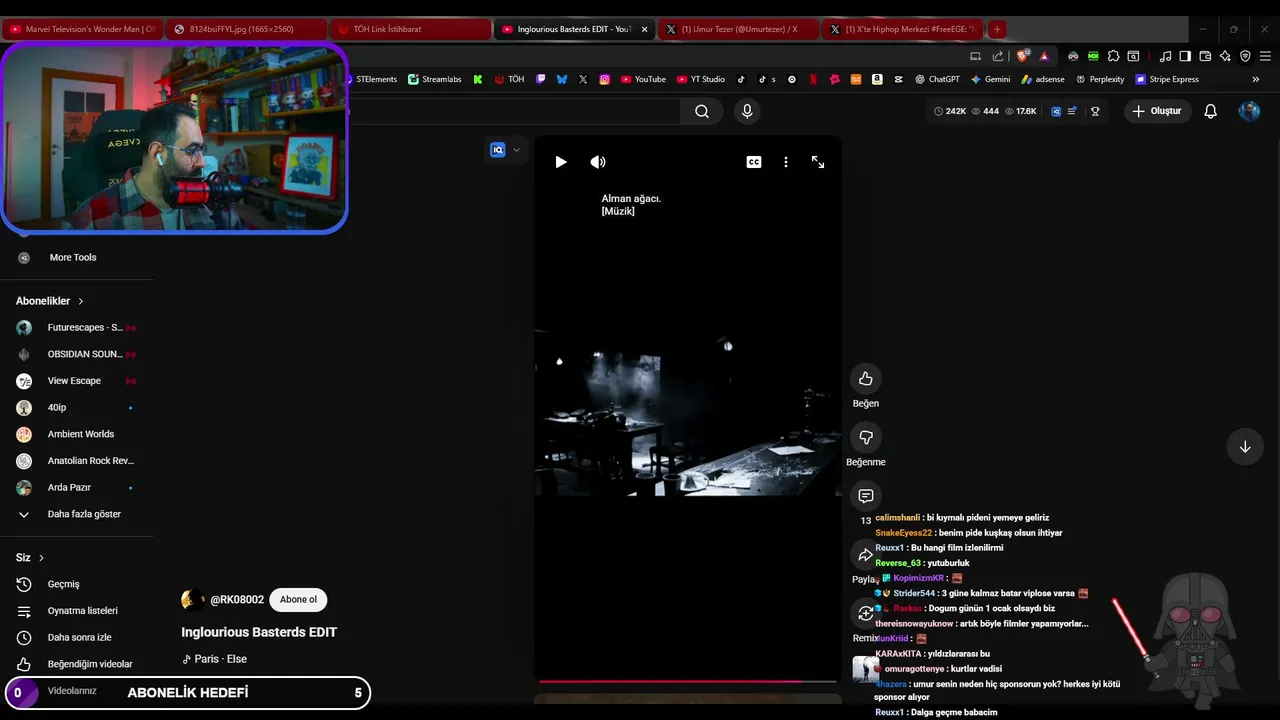
Task: Open the comments panel showing 13 comments
Action: pyautogui.click(x=866, y=496)
